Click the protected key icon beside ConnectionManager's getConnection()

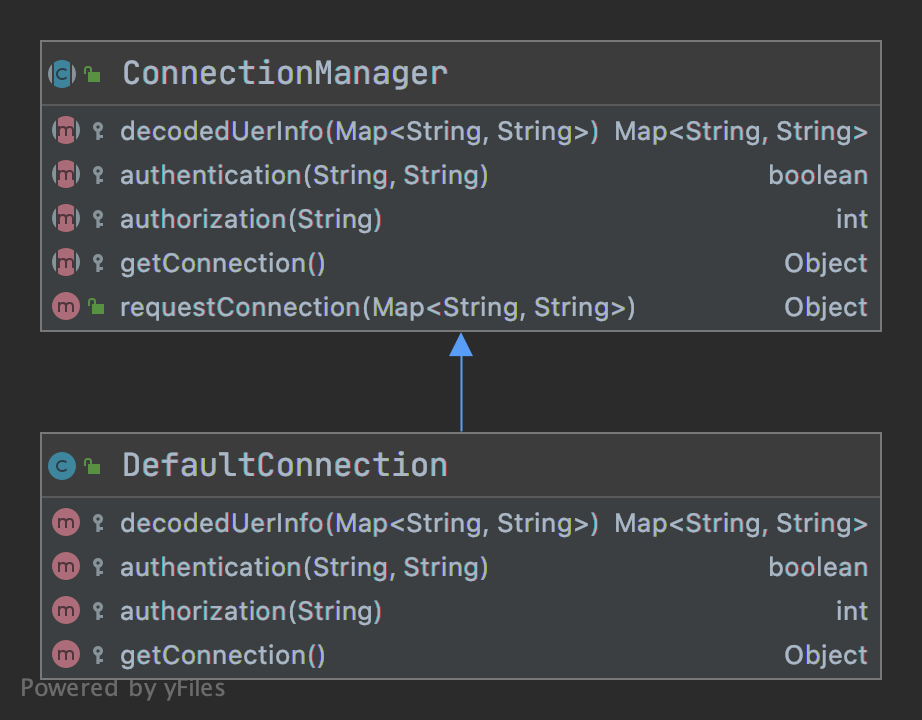[x=98, y=263]
